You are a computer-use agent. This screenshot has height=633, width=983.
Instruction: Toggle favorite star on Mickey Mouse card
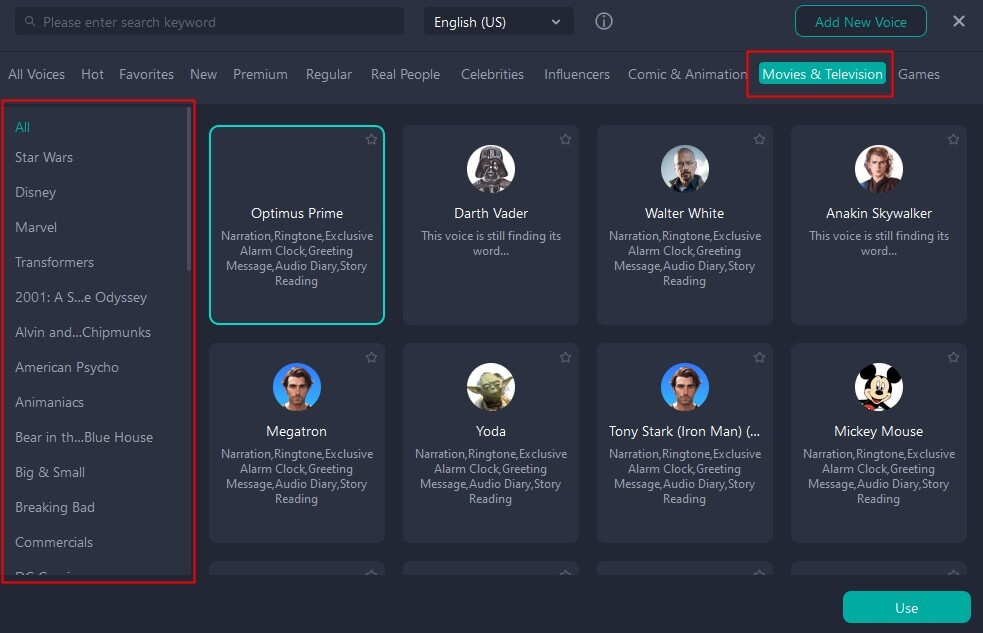953,358
